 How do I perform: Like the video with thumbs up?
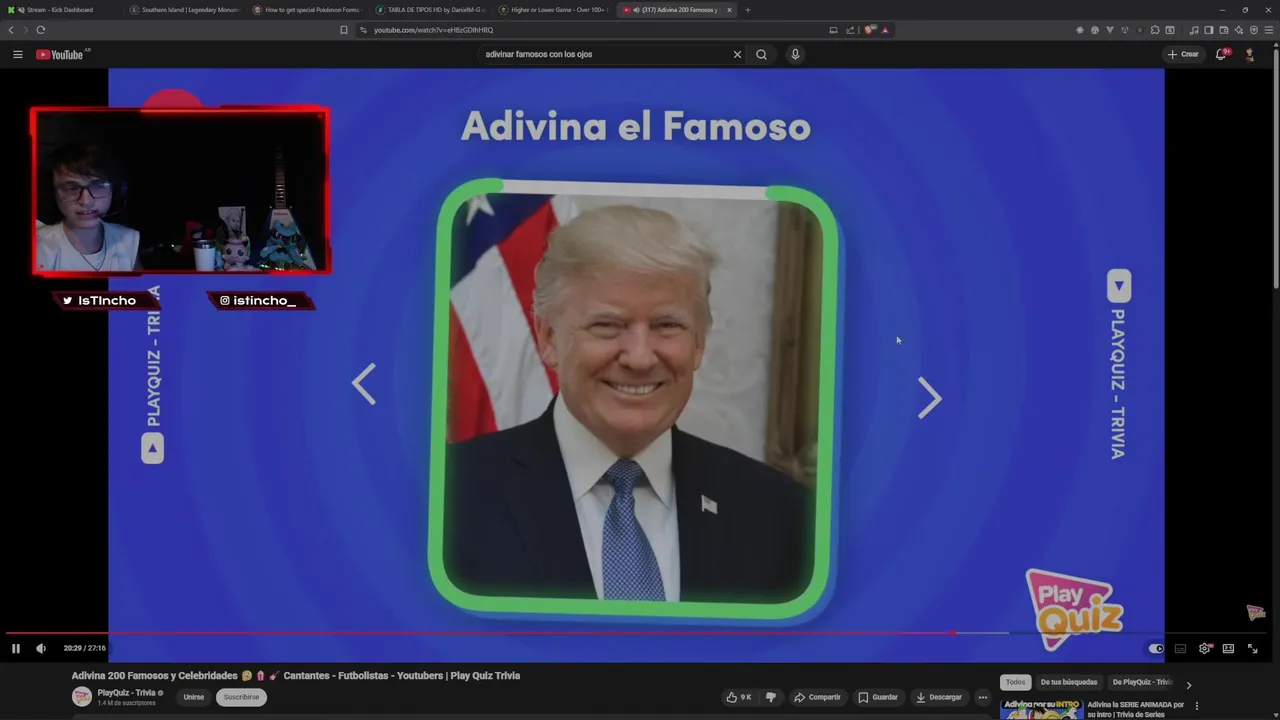(x=739, y=697)
